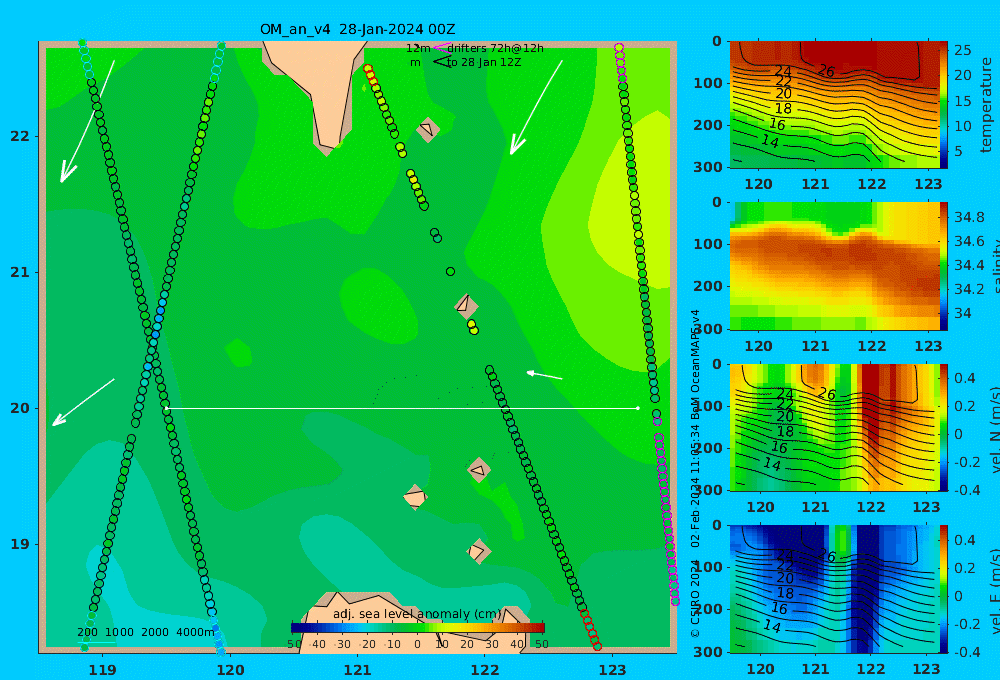This screenshot has width=1000, height=680.
Task: Click the temperature section panel
Action: pos(834,105)
